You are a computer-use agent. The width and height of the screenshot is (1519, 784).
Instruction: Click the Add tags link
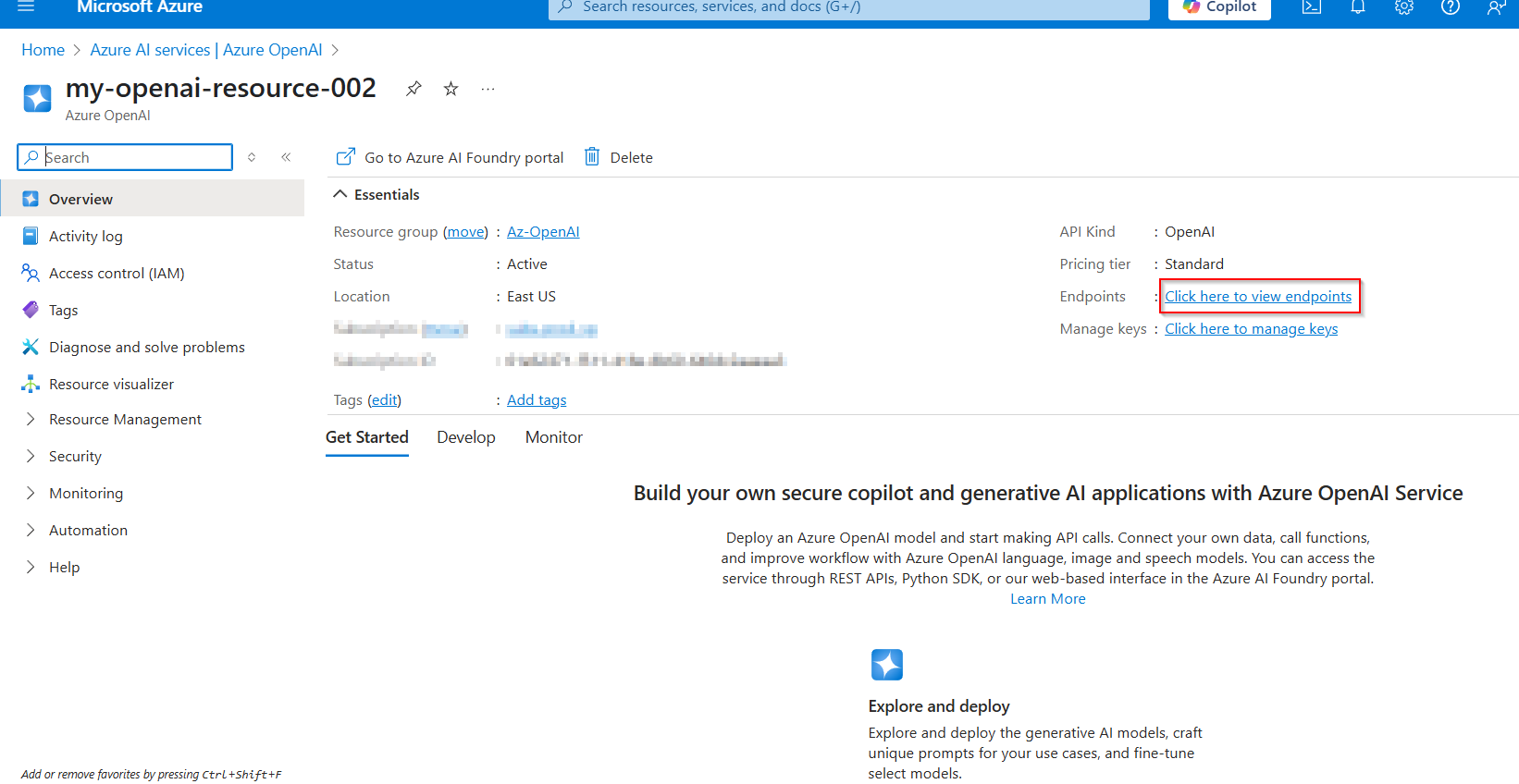click(x=537, y=399)
